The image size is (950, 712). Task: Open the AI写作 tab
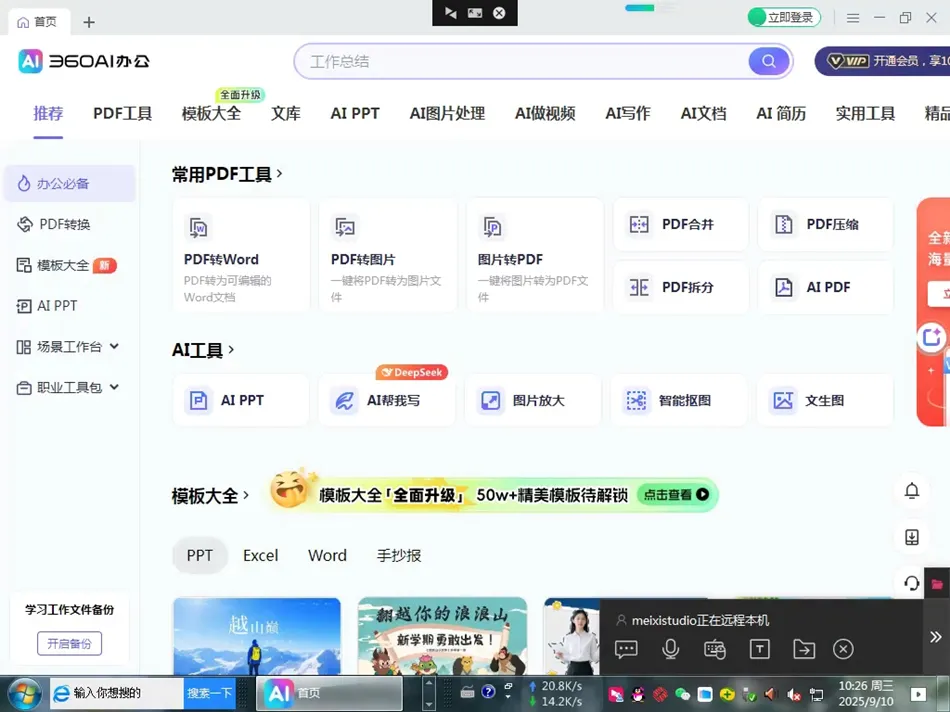coord(628,113)
